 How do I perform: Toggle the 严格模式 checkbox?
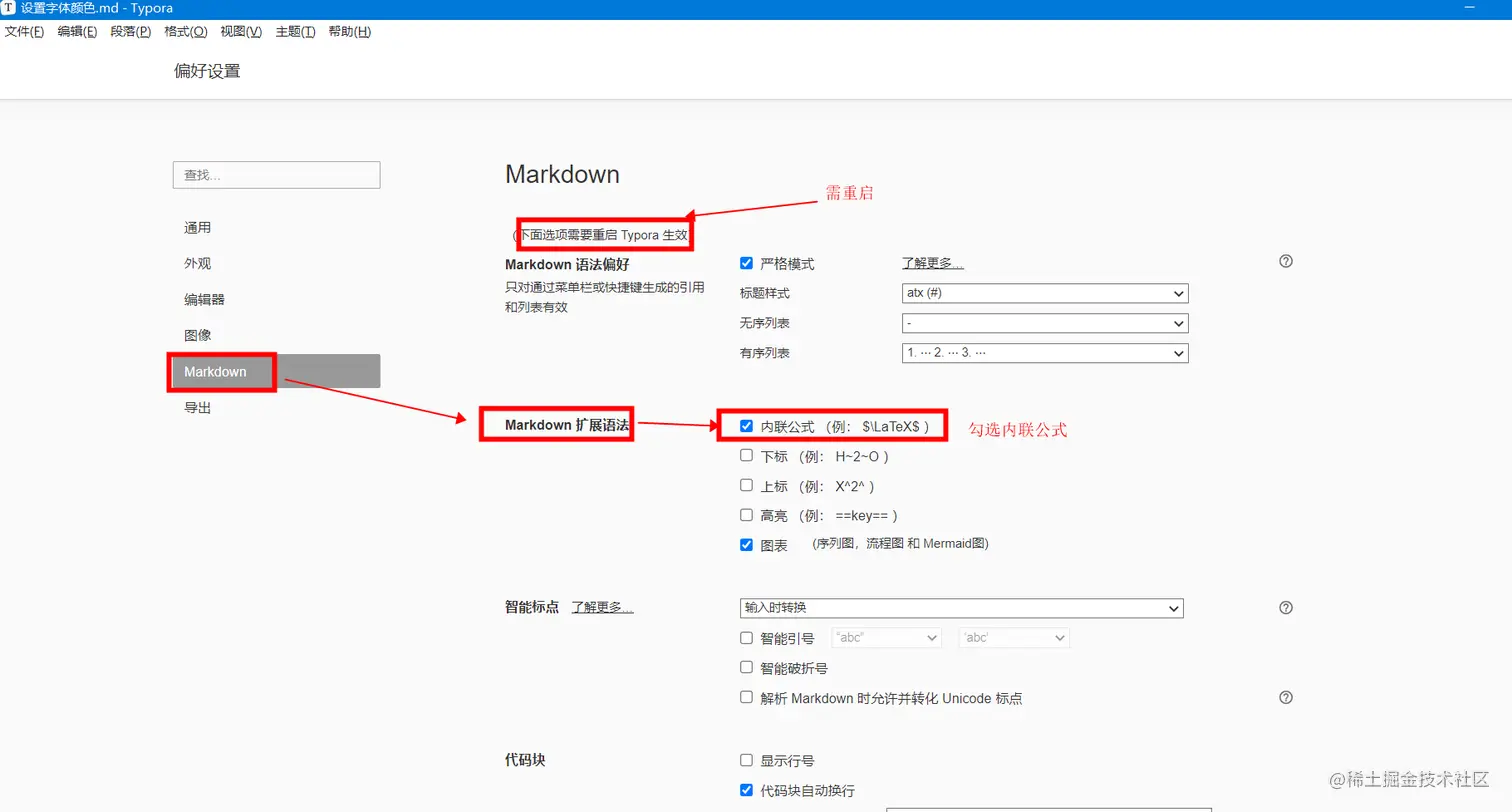(x=746, y=263)
